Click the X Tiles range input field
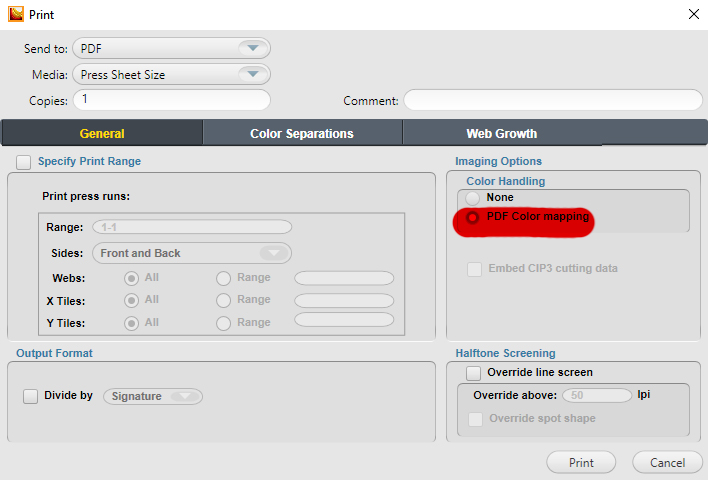The image size is (708, 480). click(344, 300)
